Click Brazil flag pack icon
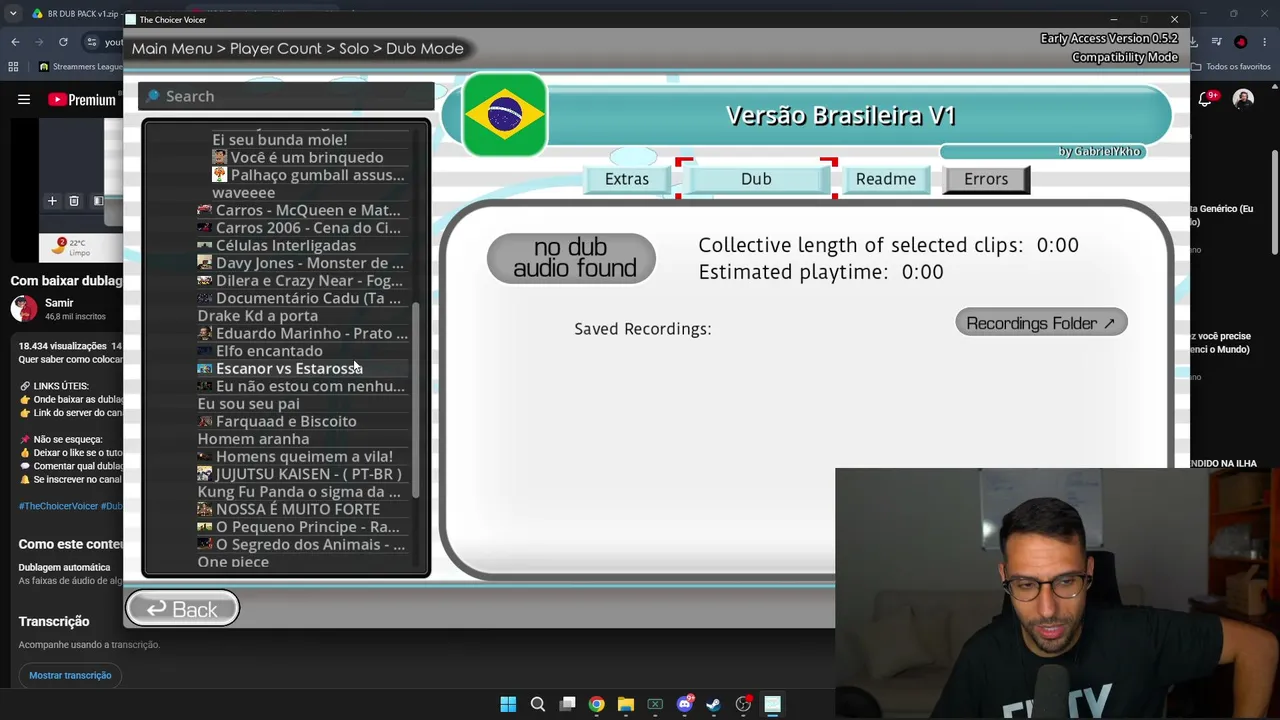This screenshot has width=1280, height=720. pyautogui.click(x=504, y=115)
